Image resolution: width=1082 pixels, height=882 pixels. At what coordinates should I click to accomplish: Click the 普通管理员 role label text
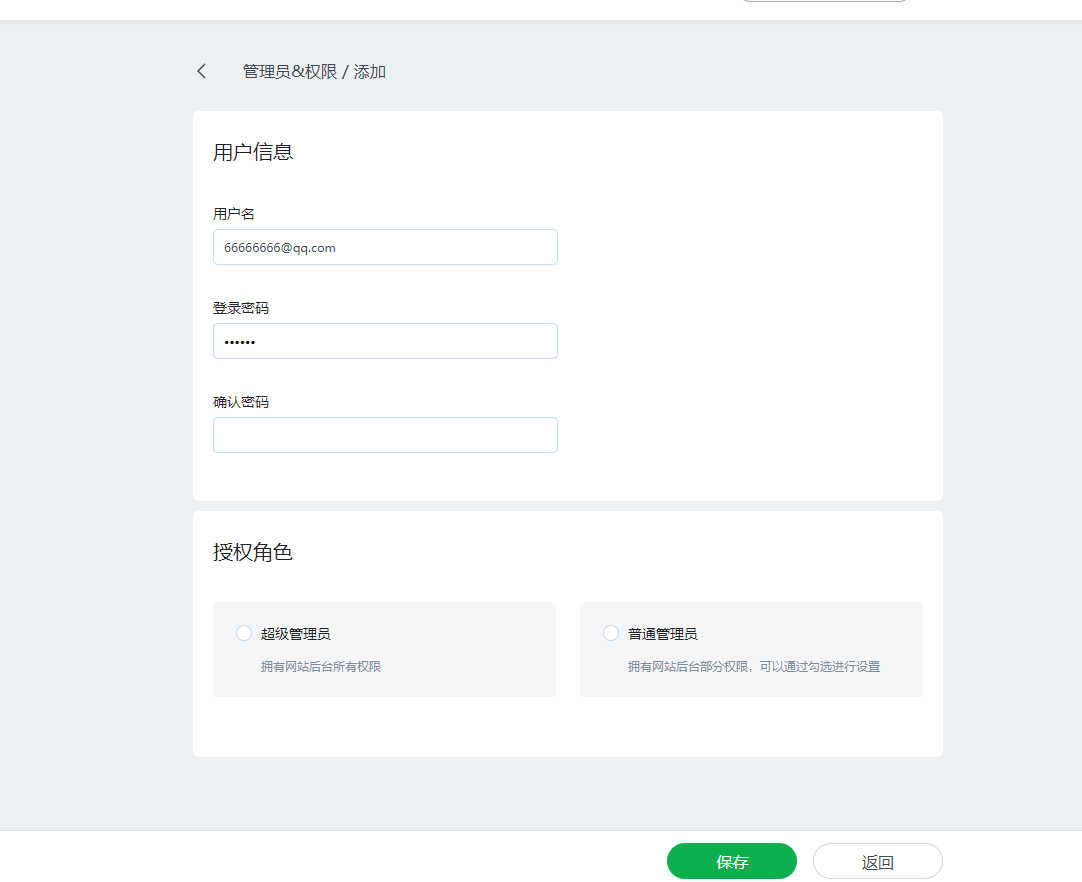click(662, 634)
